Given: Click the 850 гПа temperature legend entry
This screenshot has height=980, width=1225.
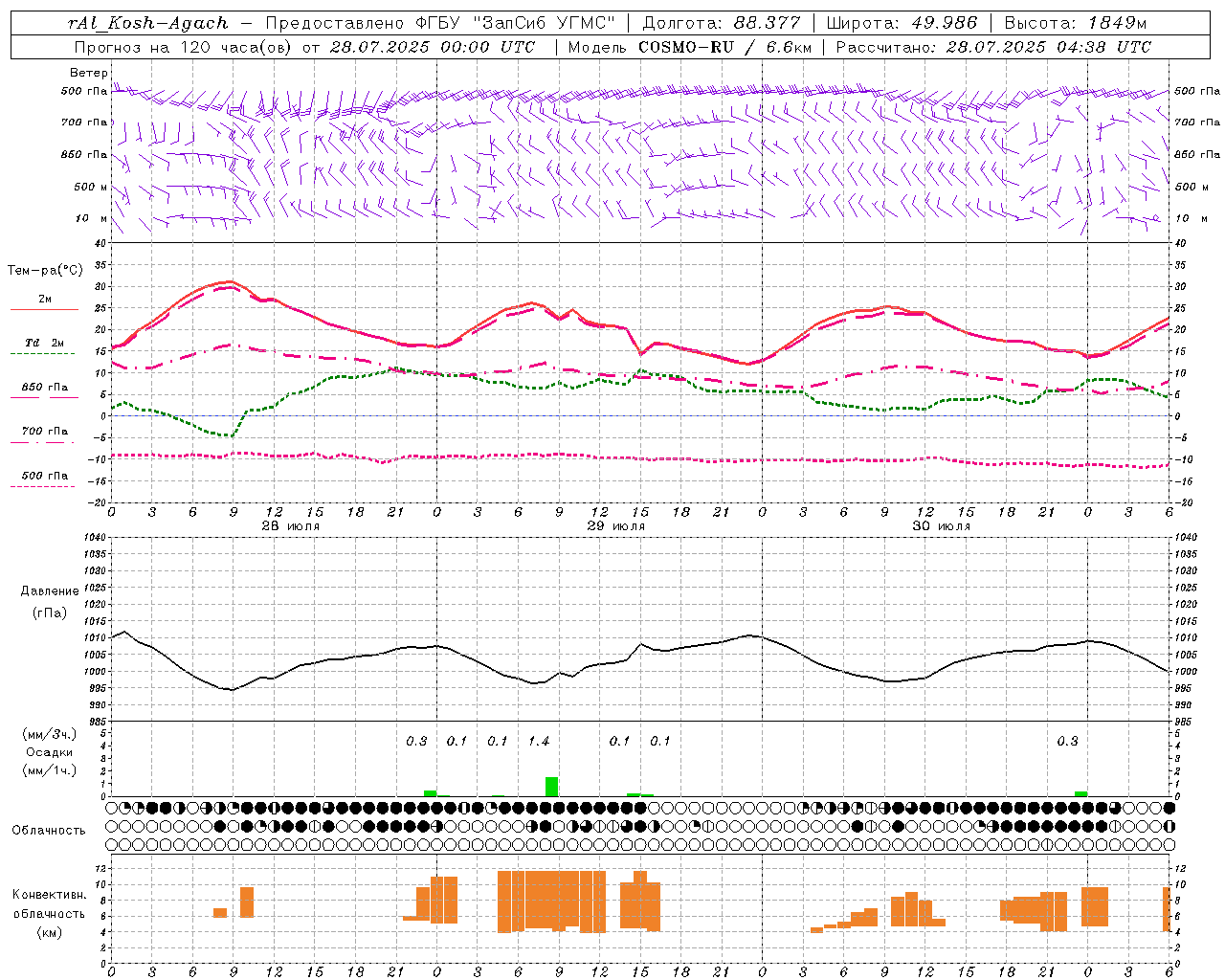Looking at the screenshot, I should [45, 387].
